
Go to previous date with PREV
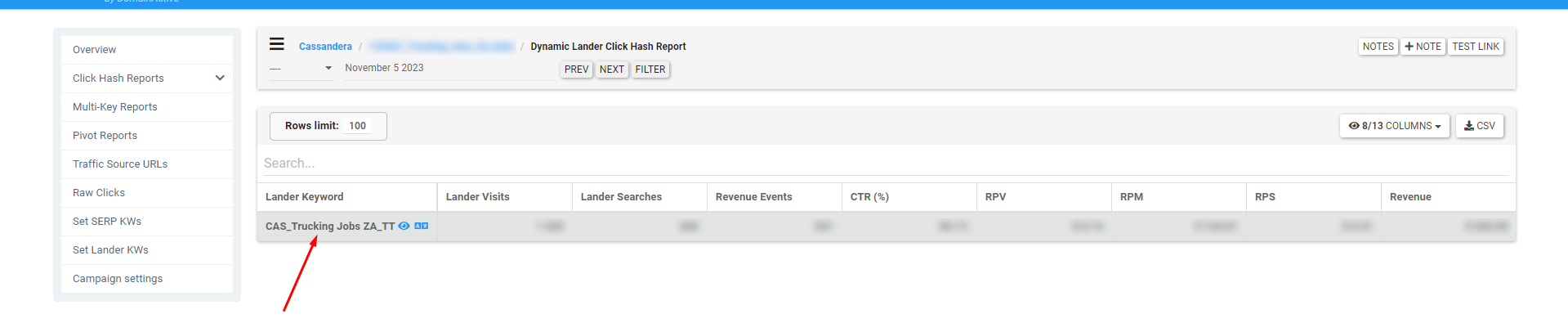pyautogui.click(x=577, y=70)
